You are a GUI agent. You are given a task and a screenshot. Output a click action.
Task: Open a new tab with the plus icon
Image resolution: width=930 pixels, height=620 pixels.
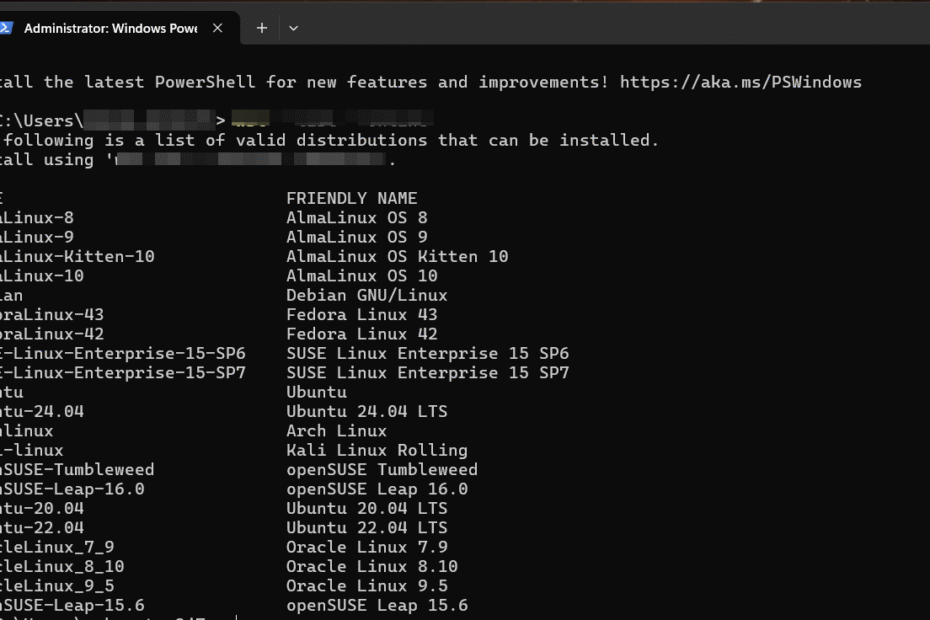pyautogui.click(x=261, y=28)
